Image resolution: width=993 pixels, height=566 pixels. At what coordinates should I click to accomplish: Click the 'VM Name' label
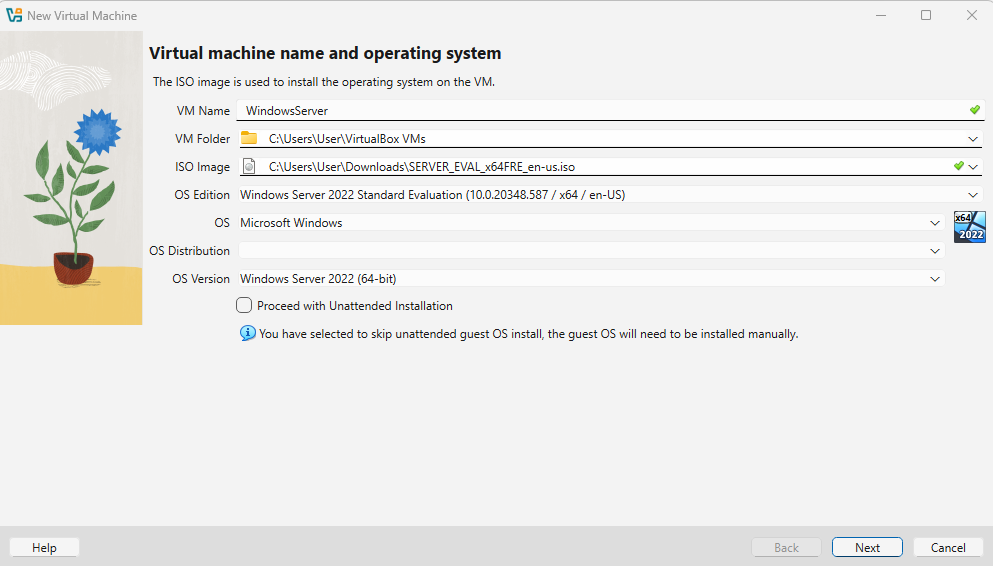point(203,111)
